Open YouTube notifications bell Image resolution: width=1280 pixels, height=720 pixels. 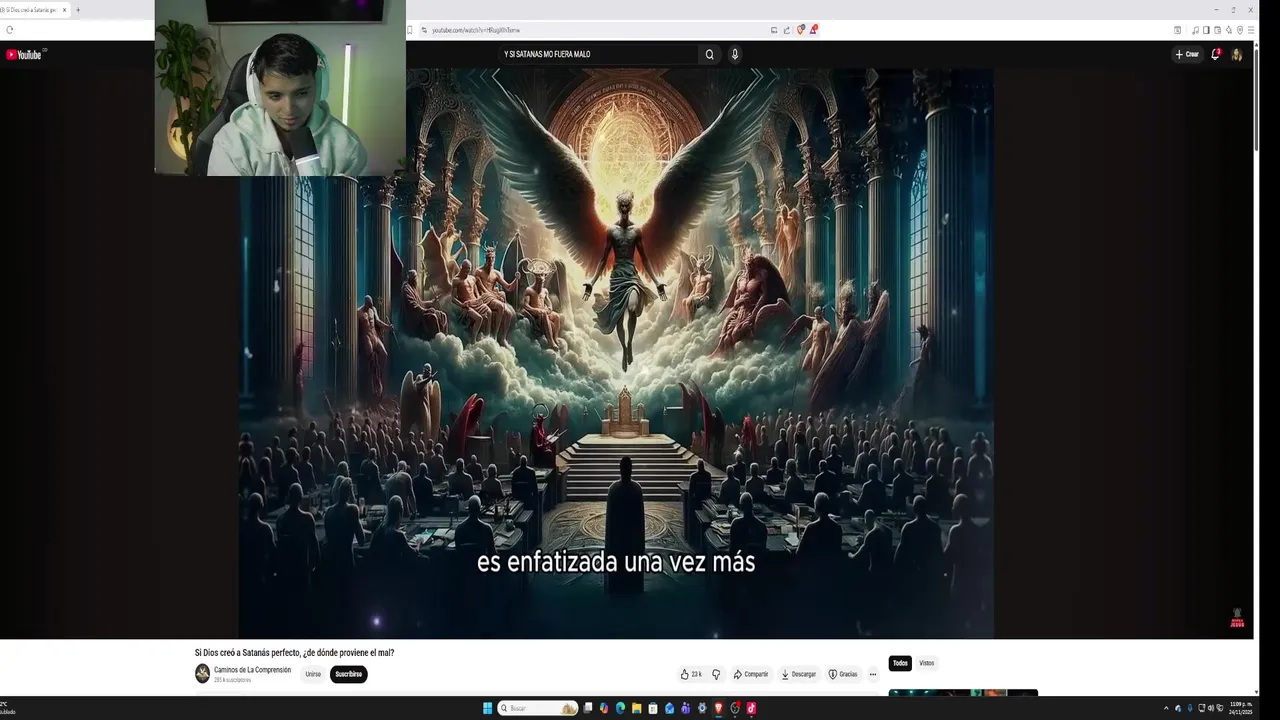click(x=1216, y=54)
